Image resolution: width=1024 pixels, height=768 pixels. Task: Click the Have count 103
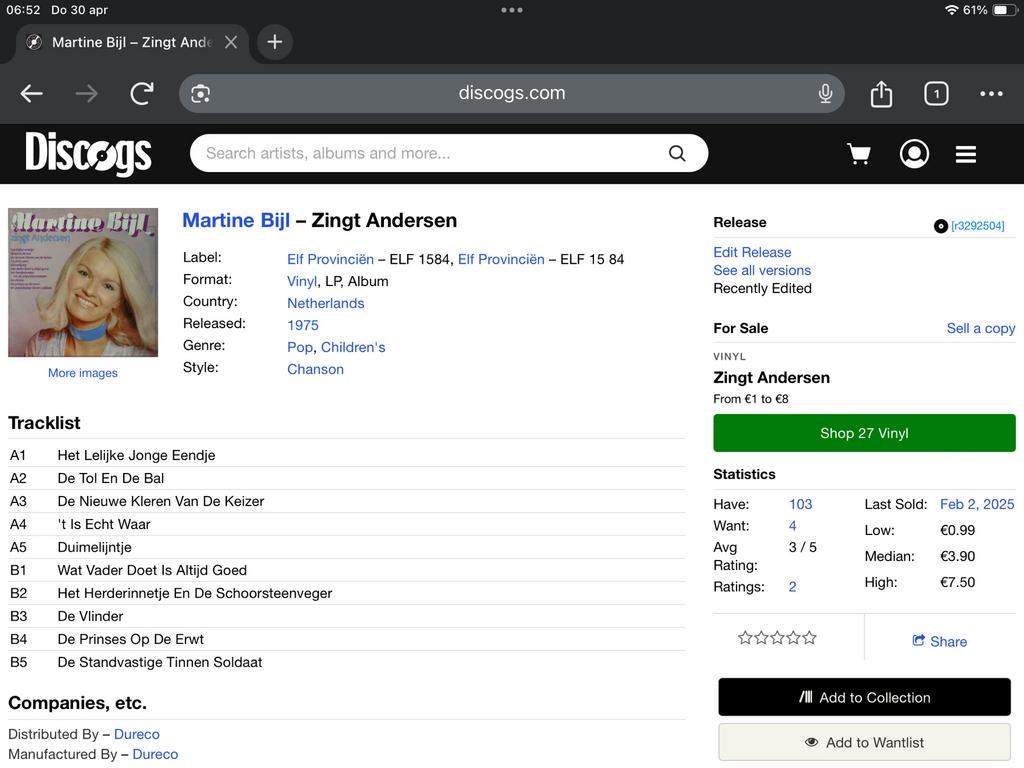[x=801, y=504]
